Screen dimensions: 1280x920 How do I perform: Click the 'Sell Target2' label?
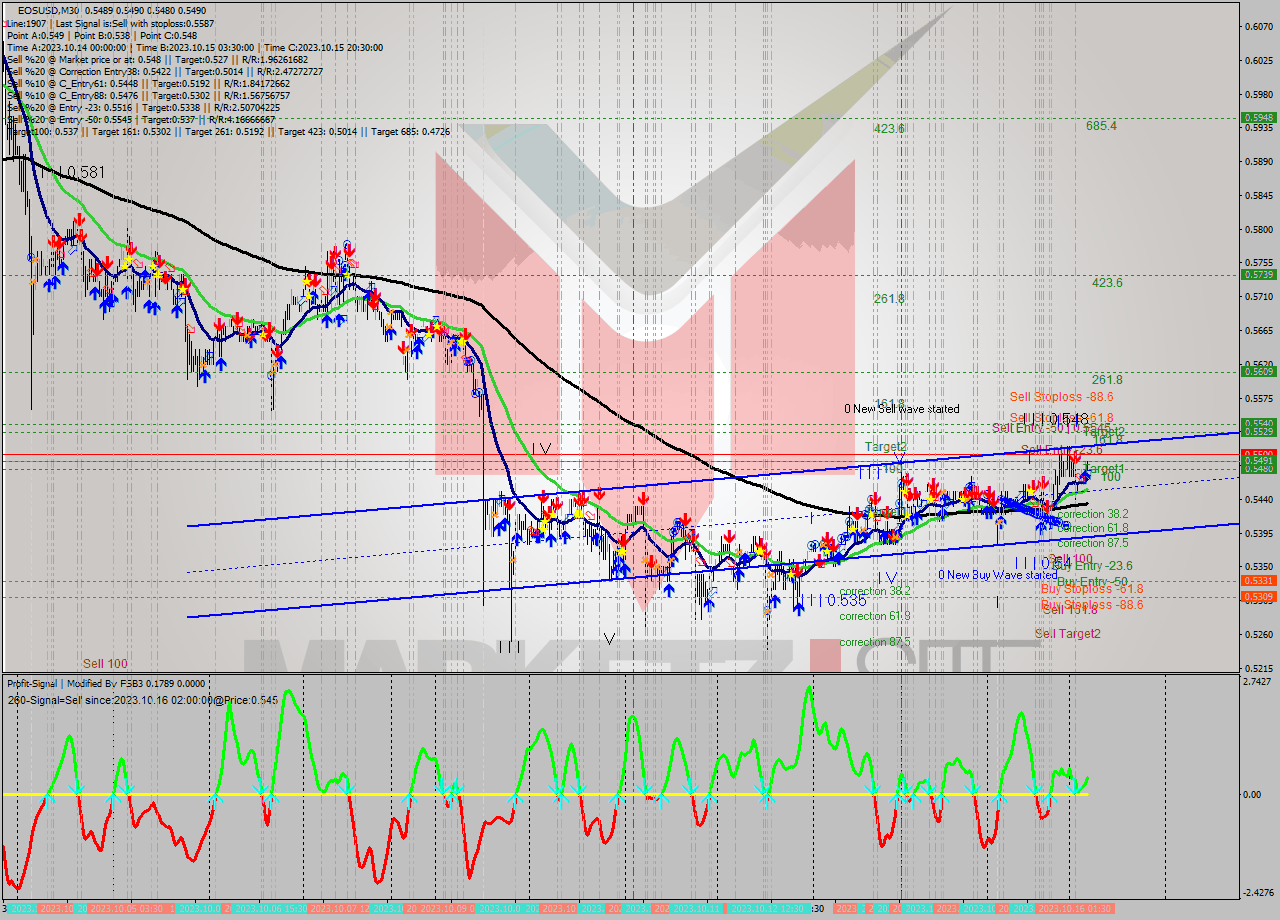pos(1067,634)
